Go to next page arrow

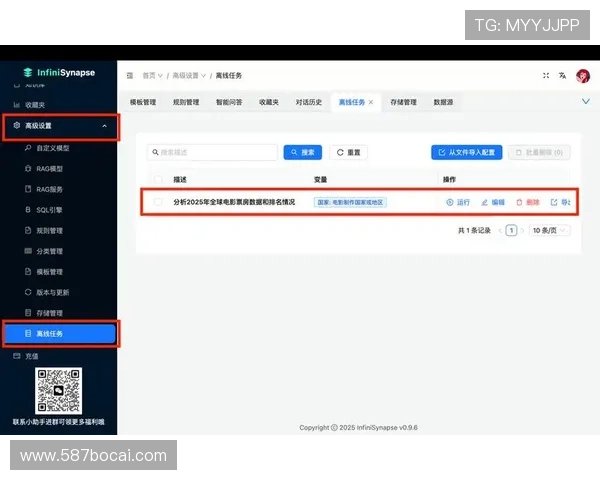[522, 230]
